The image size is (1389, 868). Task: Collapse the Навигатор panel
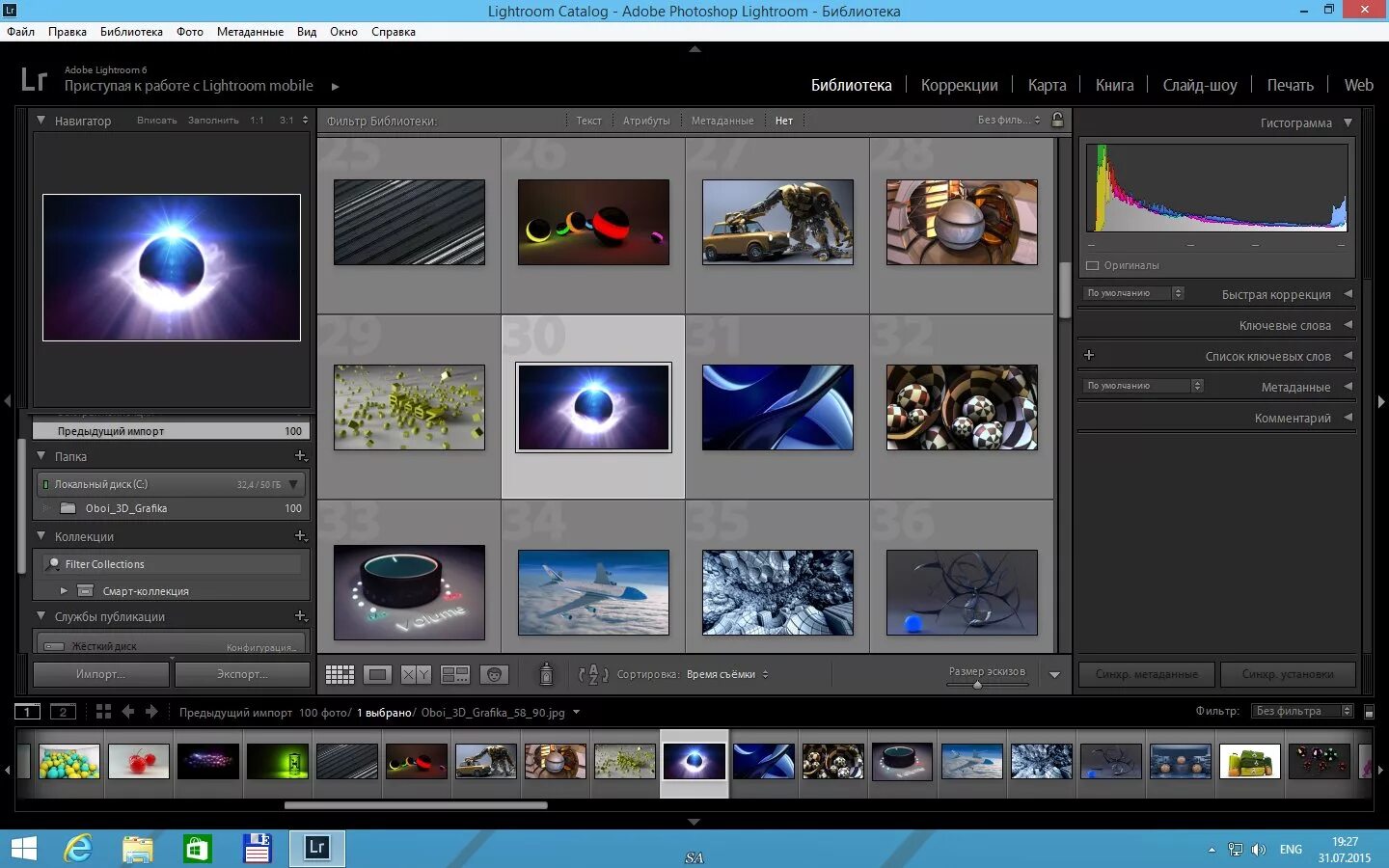pyautogui.click(x=41, y=121)
